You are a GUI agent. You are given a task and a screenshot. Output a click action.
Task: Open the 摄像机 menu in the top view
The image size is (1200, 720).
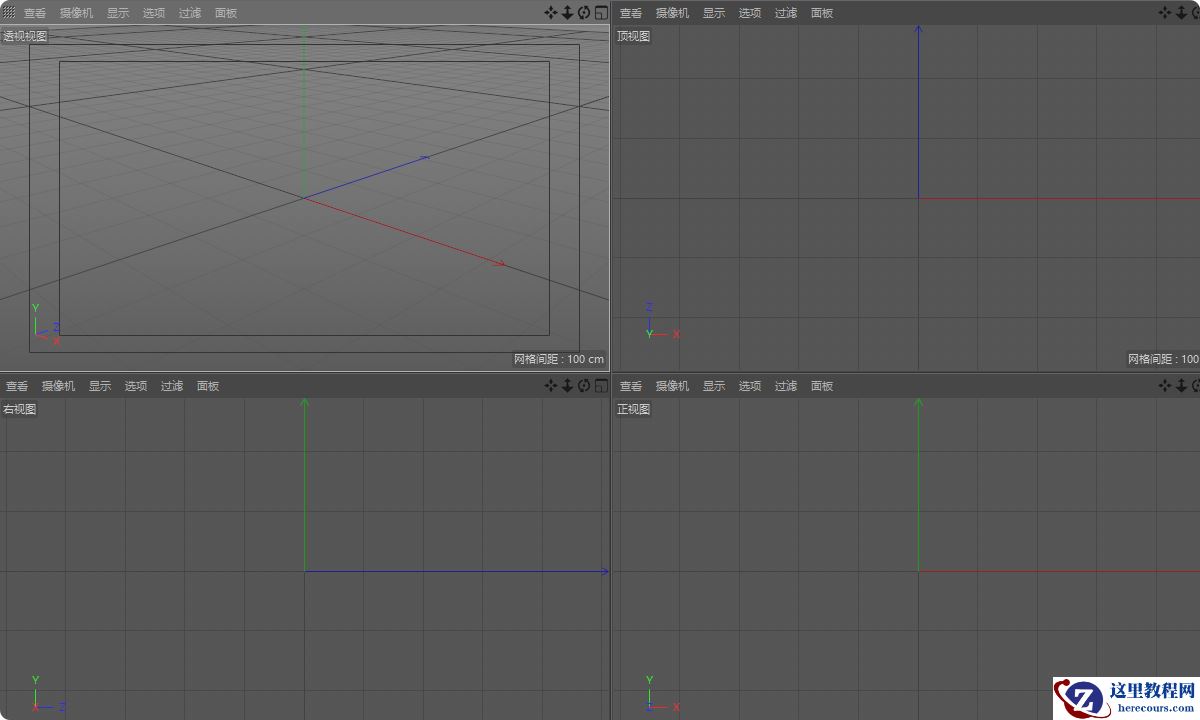672,13
